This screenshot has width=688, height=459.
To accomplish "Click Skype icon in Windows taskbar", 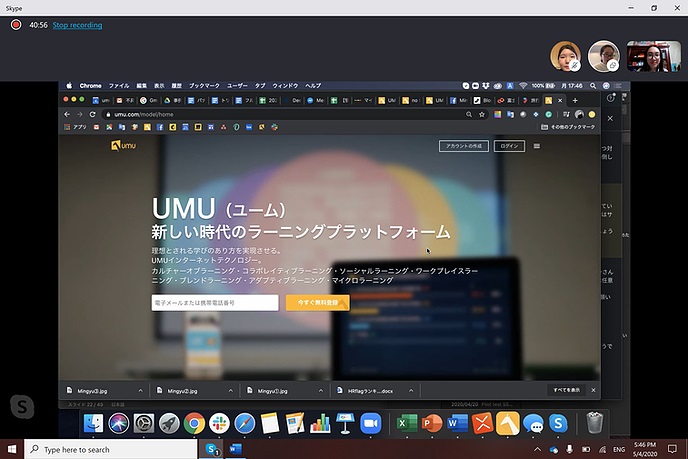I will (212, 449).
